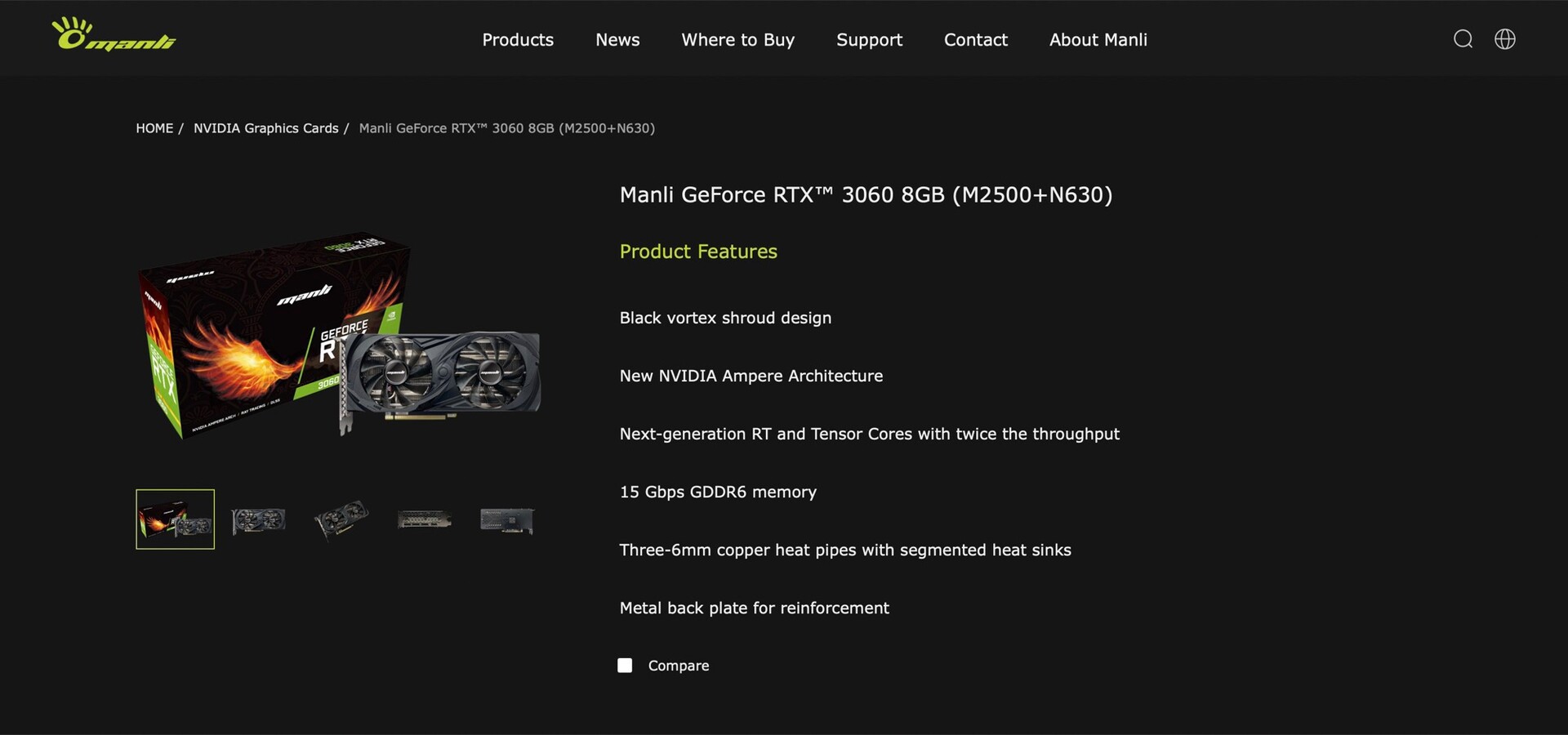Click the Compare label text
Viewport: 1568px width, 735px height.
679,666
